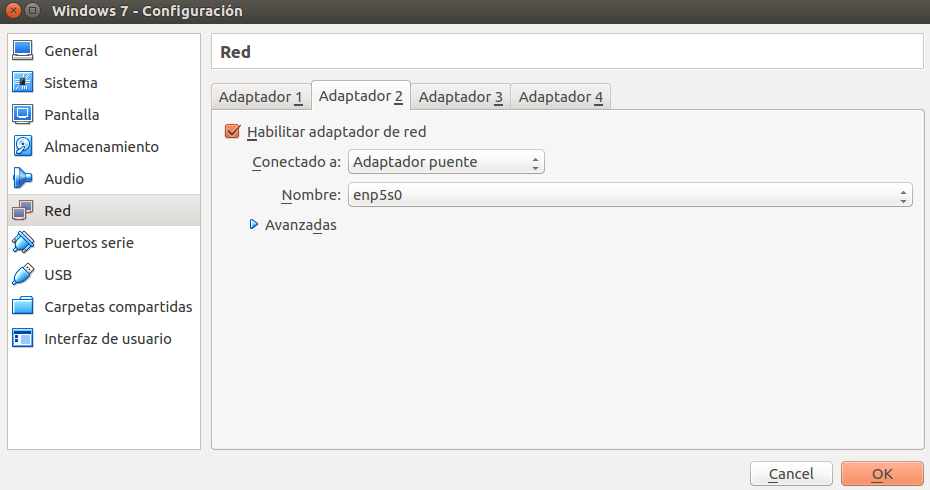Screen dimensions: 930x490
Task: Click the General monitor icon
Action: pos(23,50)
